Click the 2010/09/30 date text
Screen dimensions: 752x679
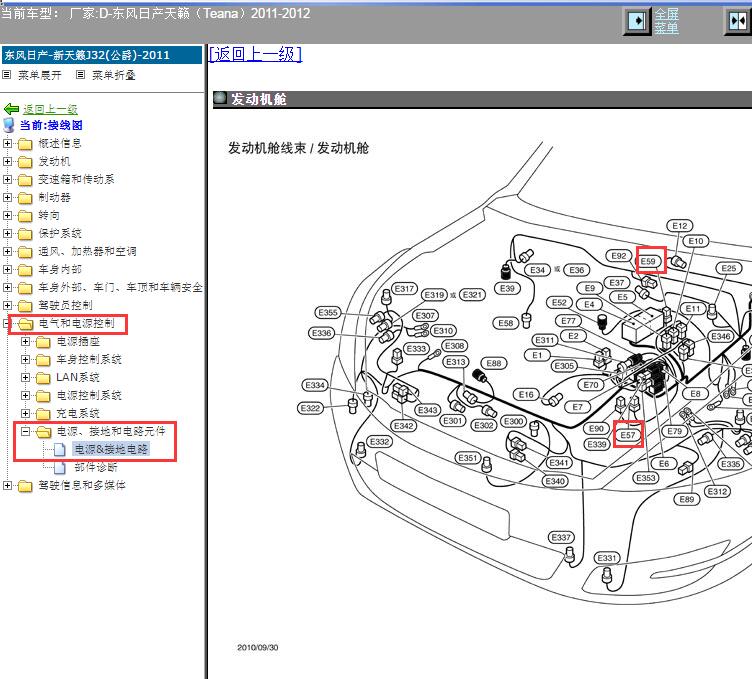tap(258, 647)
